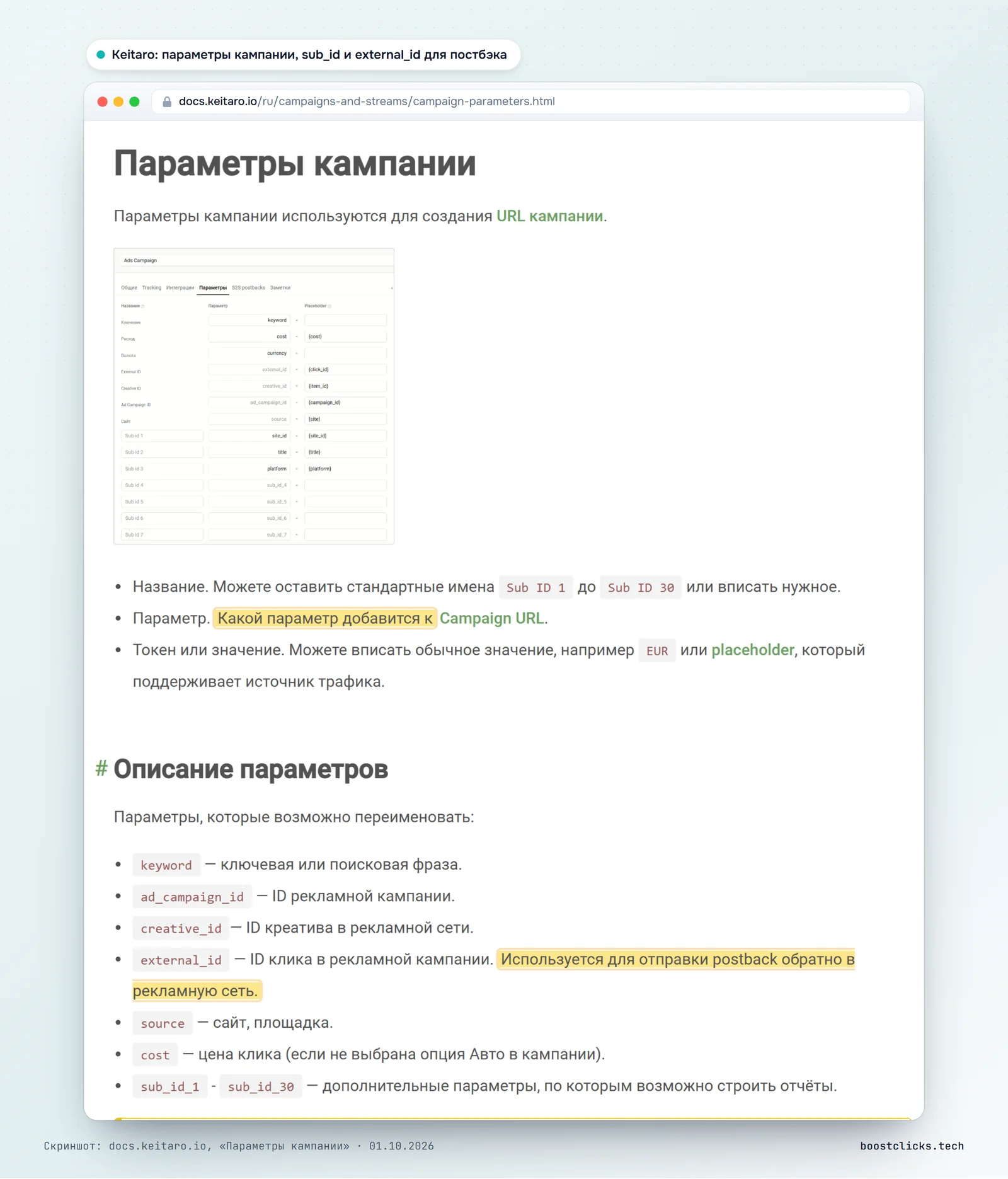Screen dimensions: 1008x1179
Task: Click the 'cost' code chip in the list
Action: [155, 1055]
